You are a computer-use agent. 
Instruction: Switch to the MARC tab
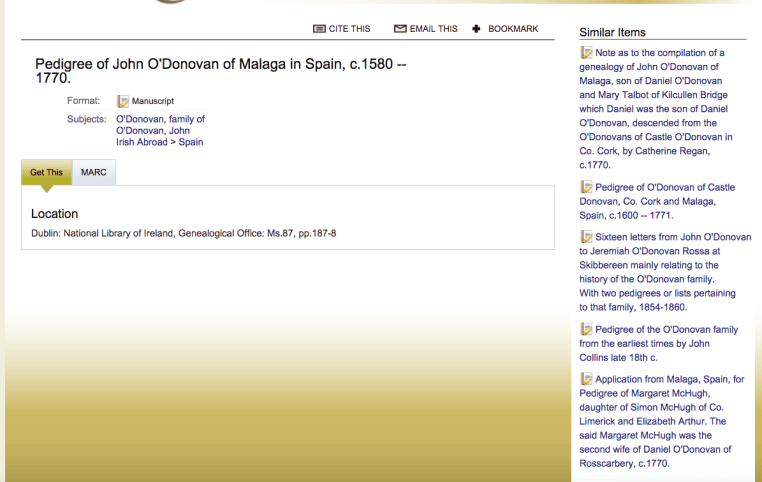[x=94, y=172]
